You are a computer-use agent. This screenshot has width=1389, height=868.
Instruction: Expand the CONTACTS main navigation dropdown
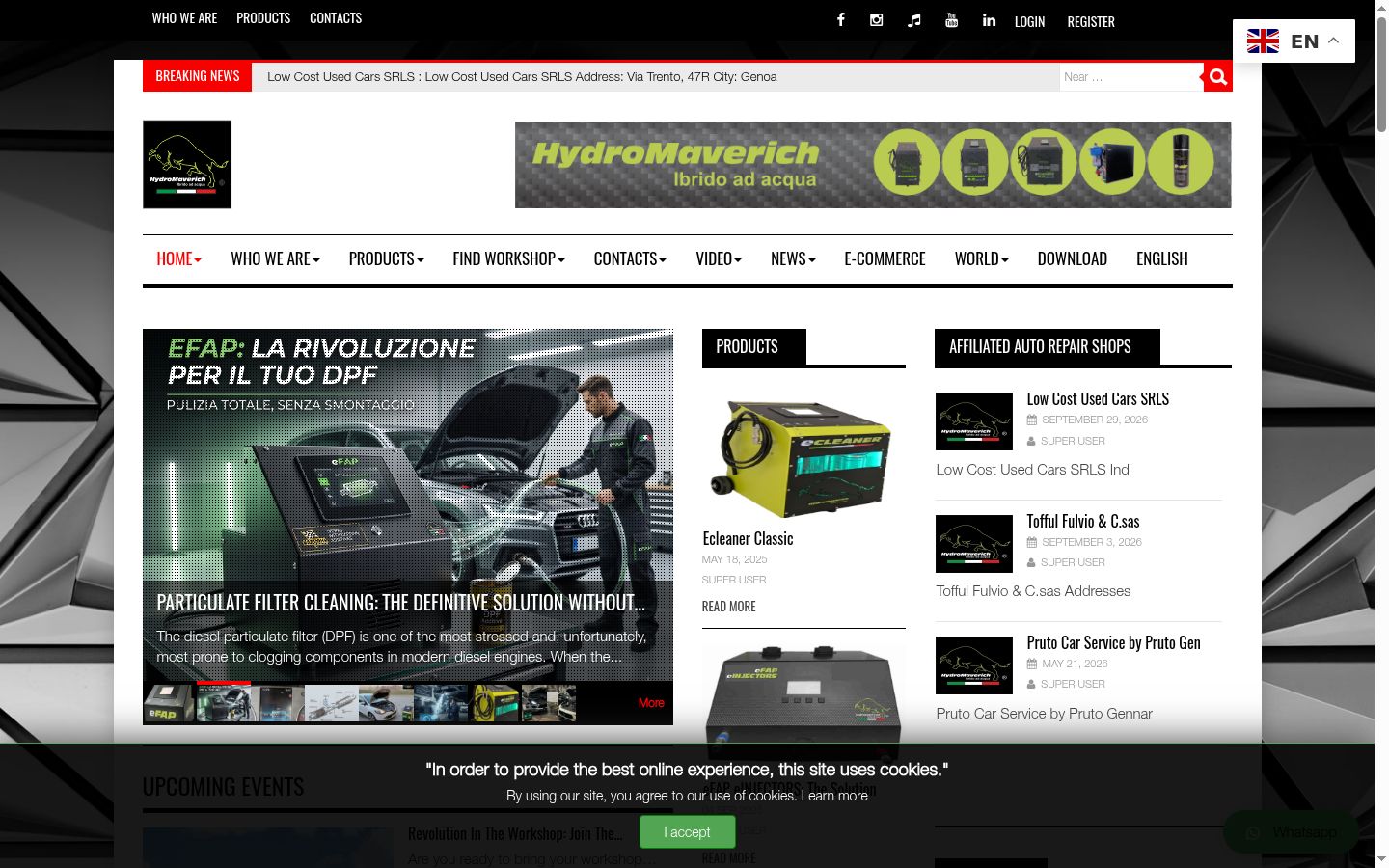630,258
